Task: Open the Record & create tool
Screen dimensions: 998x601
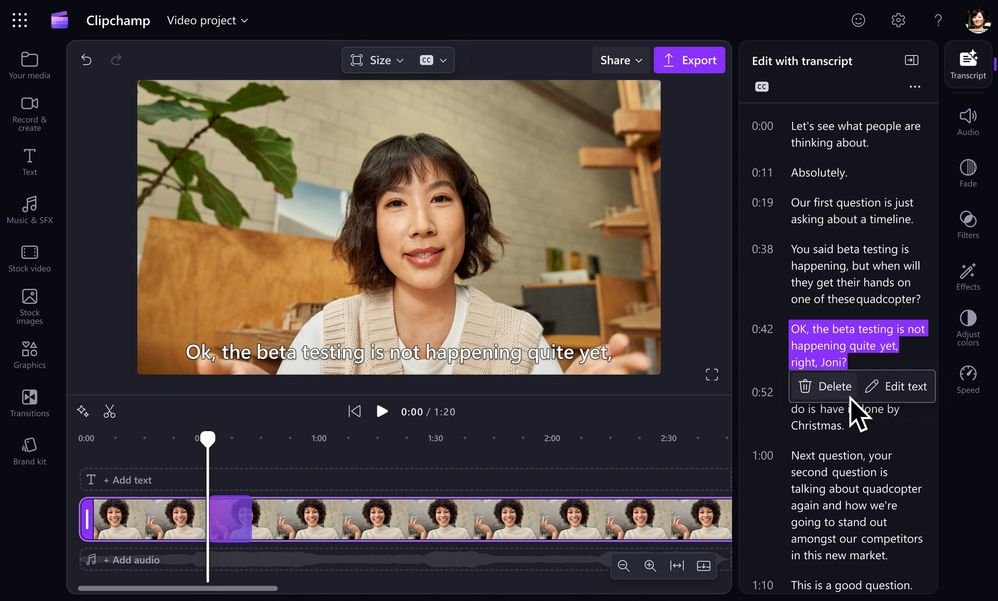Action: [29, 113]
